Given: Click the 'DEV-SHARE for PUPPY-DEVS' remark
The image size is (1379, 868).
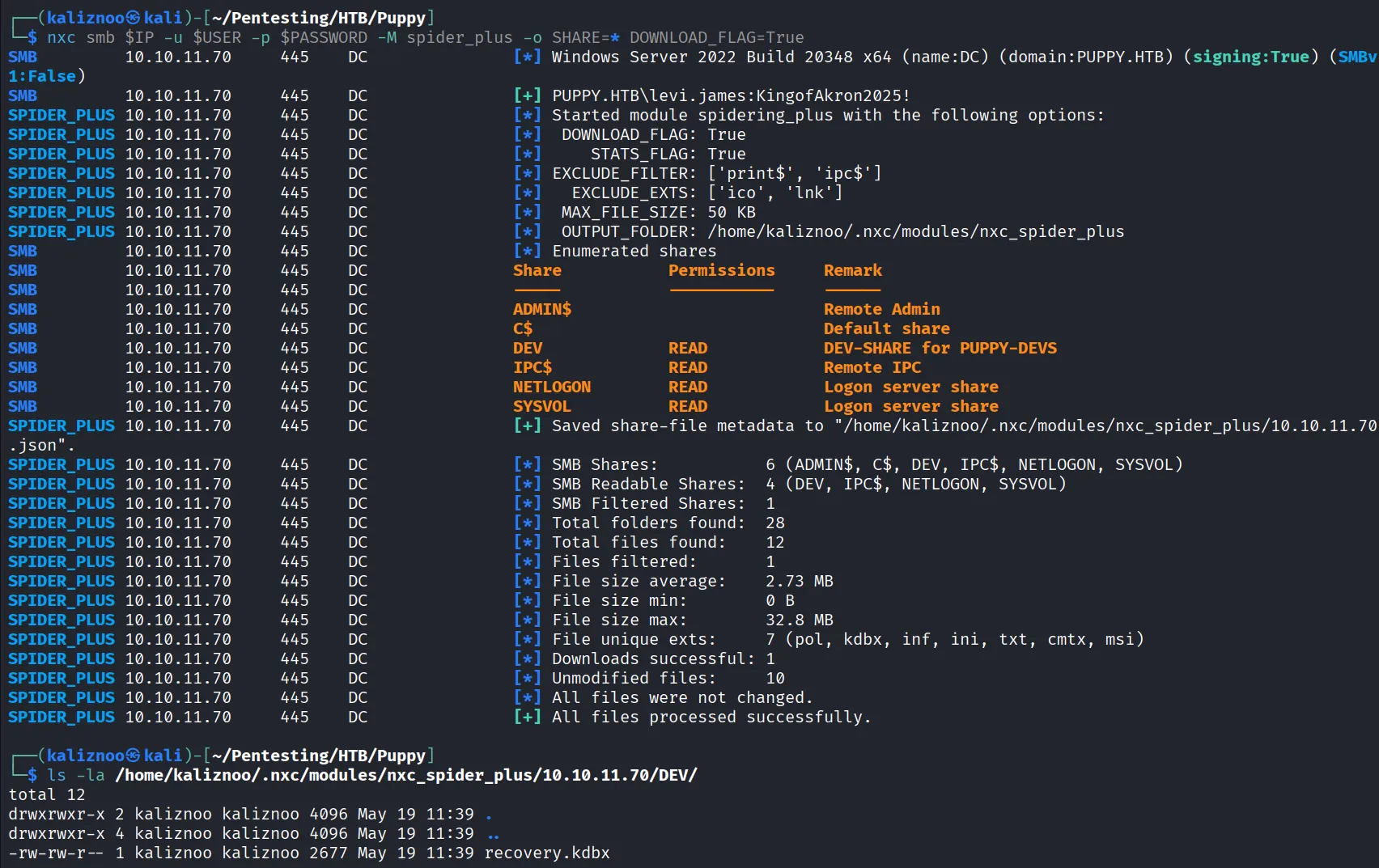Looking at the screenshot, I should coord(940,348).
